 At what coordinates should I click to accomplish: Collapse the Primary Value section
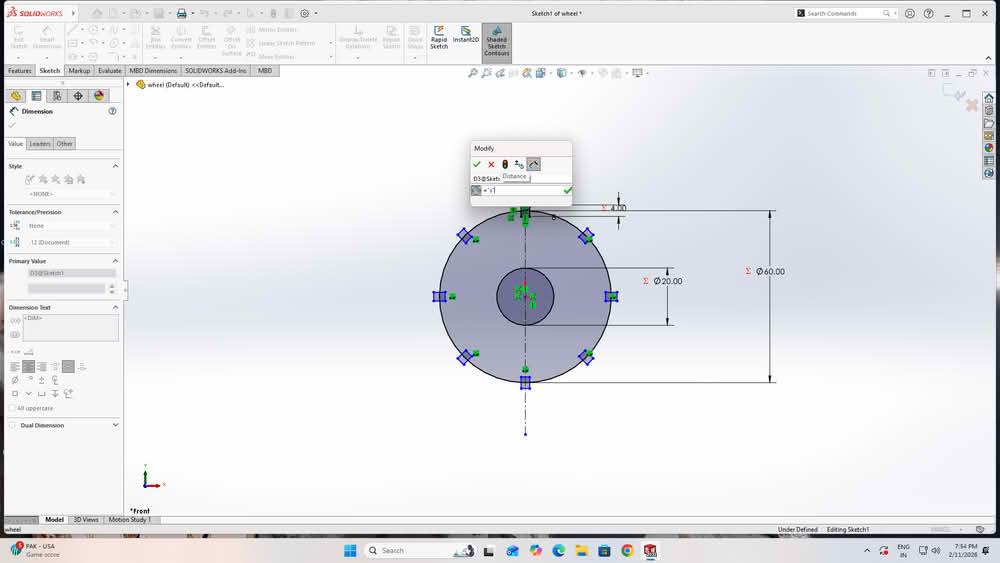[115, 261]
